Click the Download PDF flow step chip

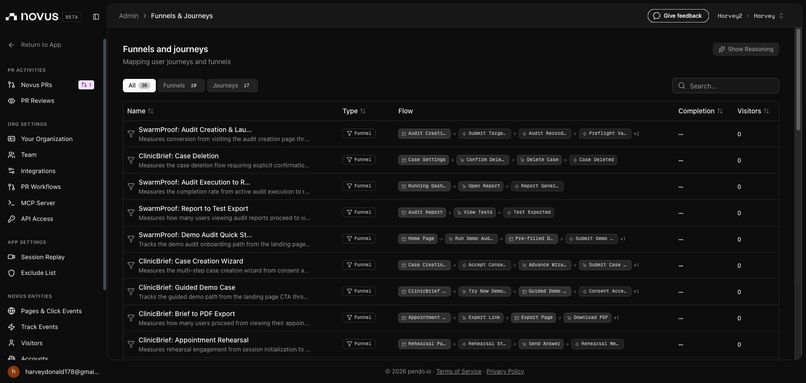pos(587,318)
